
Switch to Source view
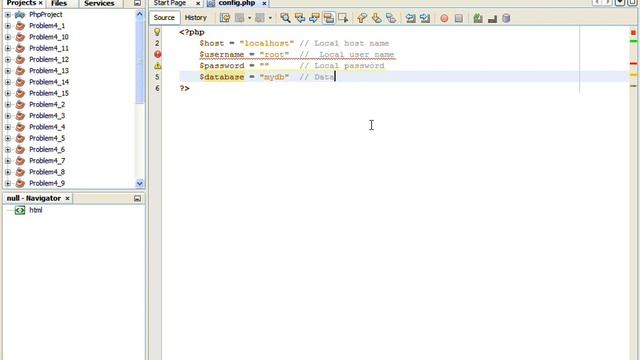164,18
